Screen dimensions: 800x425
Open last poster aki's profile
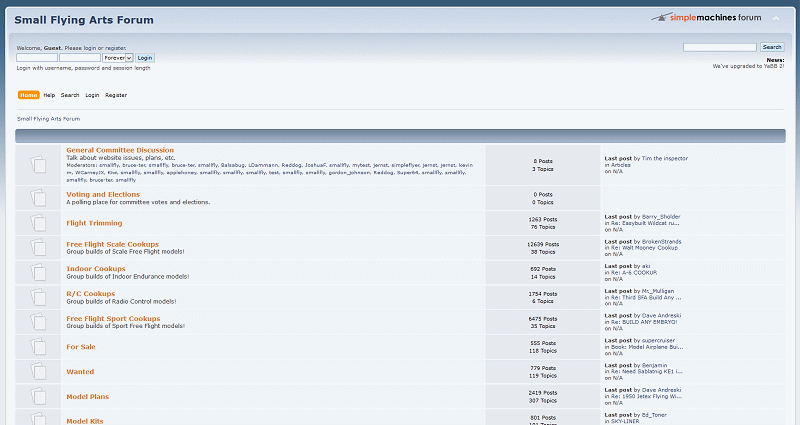point(646,266)
